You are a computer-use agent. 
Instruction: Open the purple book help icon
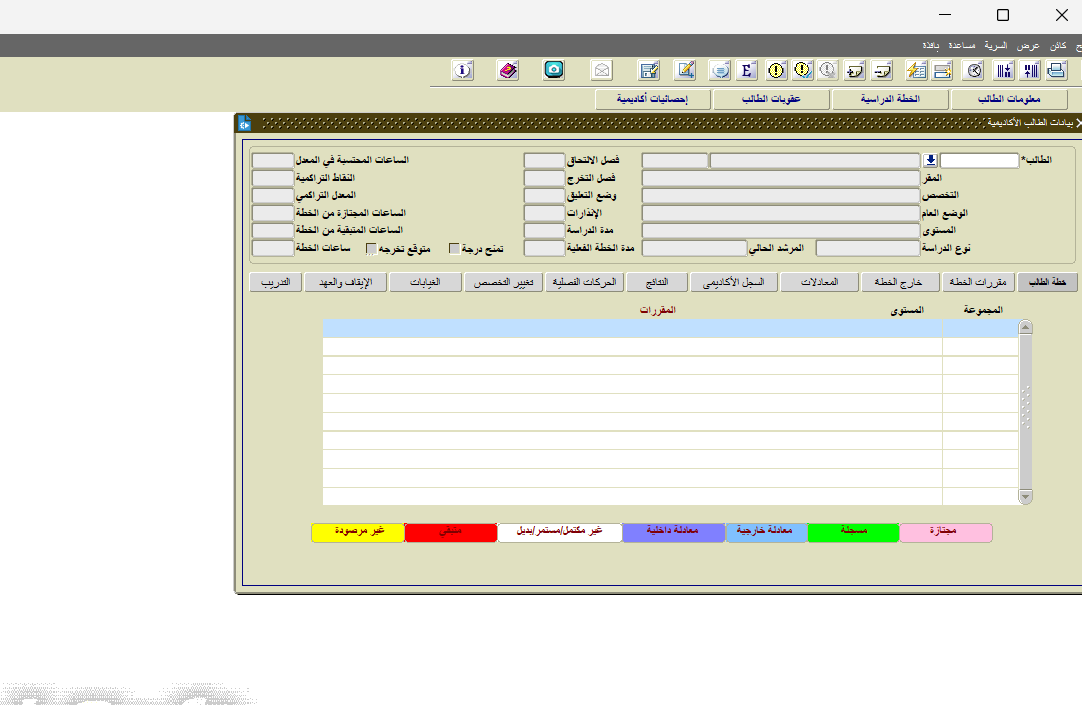coord(508,70)
